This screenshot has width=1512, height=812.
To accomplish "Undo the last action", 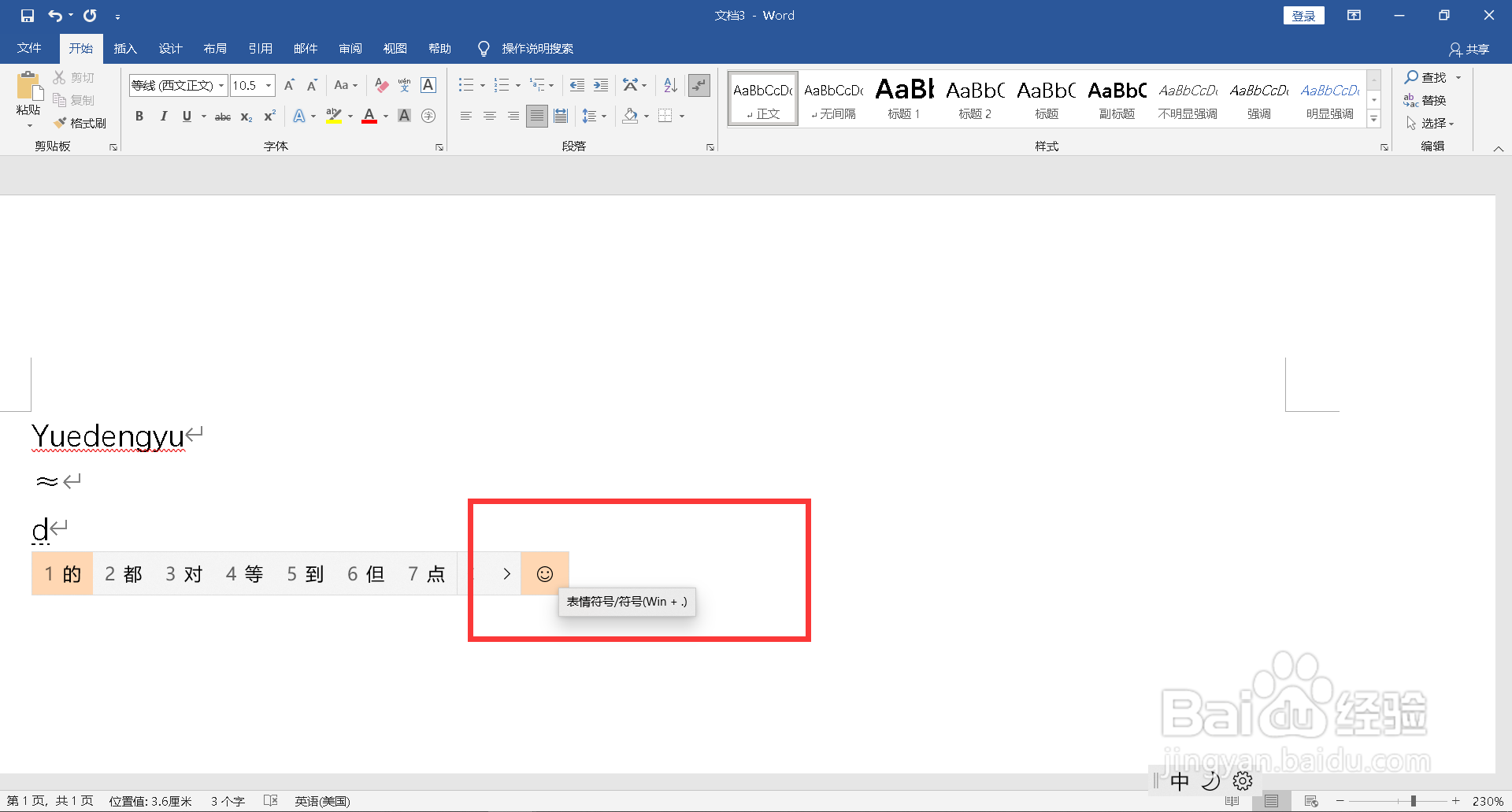I will coord(55,16).
